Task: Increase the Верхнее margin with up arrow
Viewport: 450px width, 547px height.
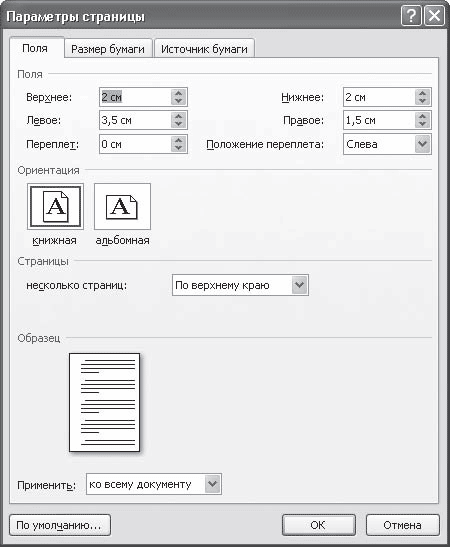Action: pyautogui.click(x=178, y=93)
